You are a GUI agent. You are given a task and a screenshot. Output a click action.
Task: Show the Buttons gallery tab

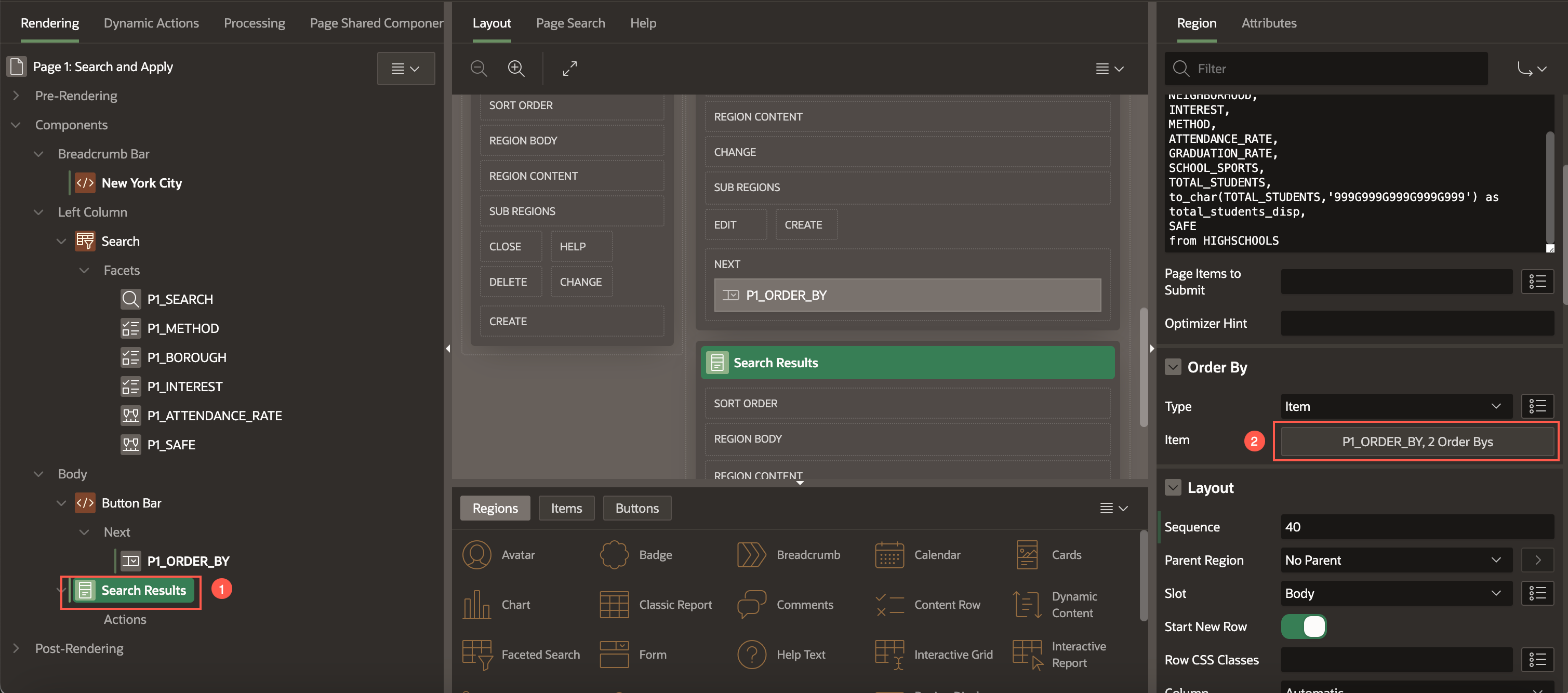tap(636, 508)
